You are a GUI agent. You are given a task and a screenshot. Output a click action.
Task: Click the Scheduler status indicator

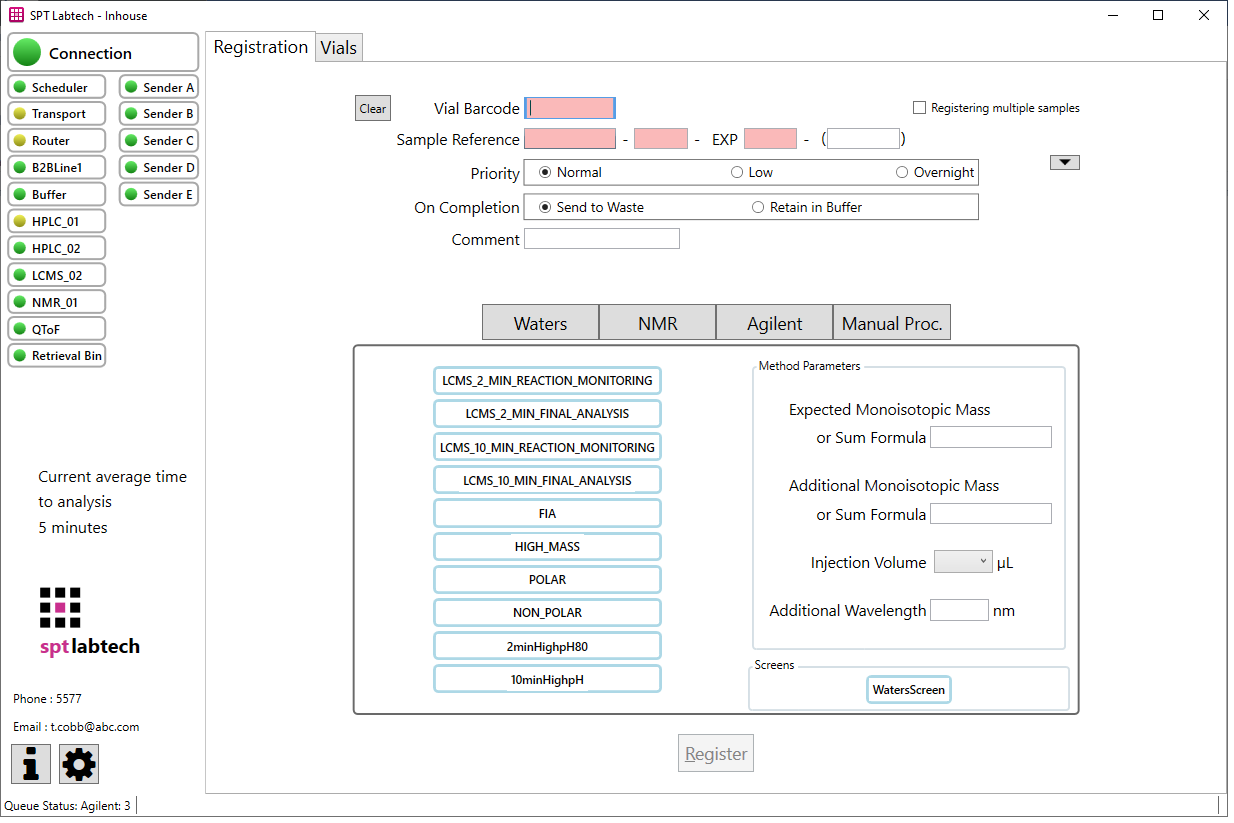point(56,87)
